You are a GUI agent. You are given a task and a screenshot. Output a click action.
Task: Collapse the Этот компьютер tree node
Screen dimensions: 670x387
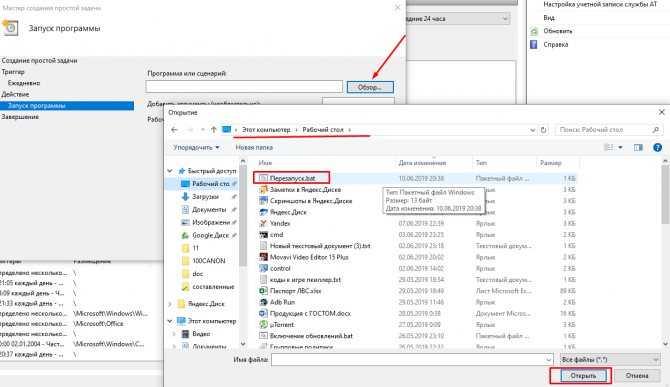tap(170, 321)
